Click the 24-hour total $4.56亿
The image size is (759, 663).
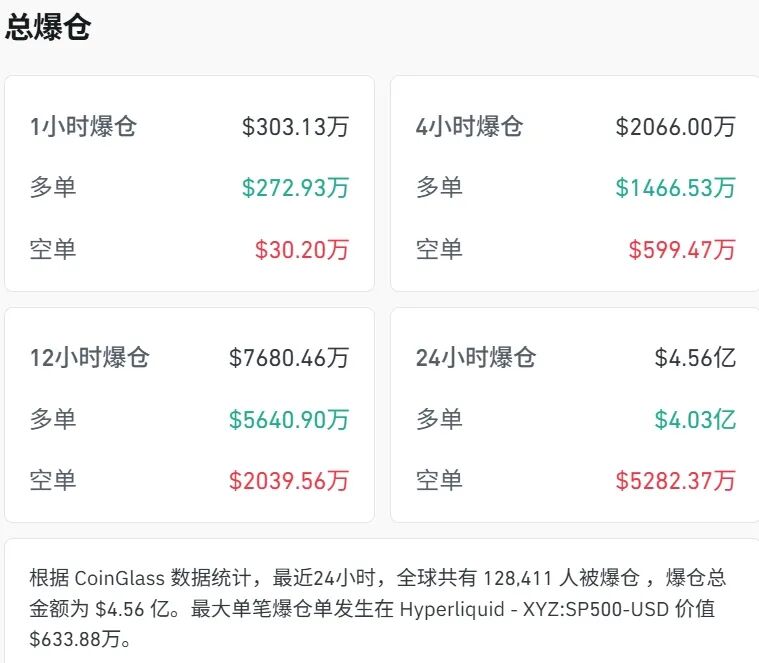click(695, 358)
